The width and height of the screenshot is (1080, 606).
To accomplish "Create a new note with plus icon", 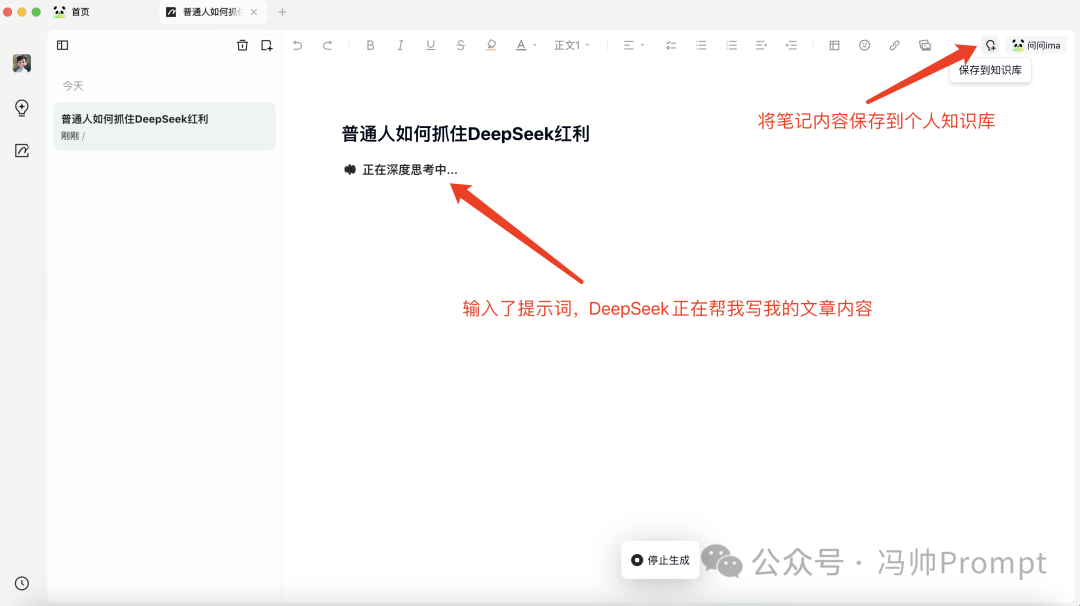I will [x=267, y=45].
